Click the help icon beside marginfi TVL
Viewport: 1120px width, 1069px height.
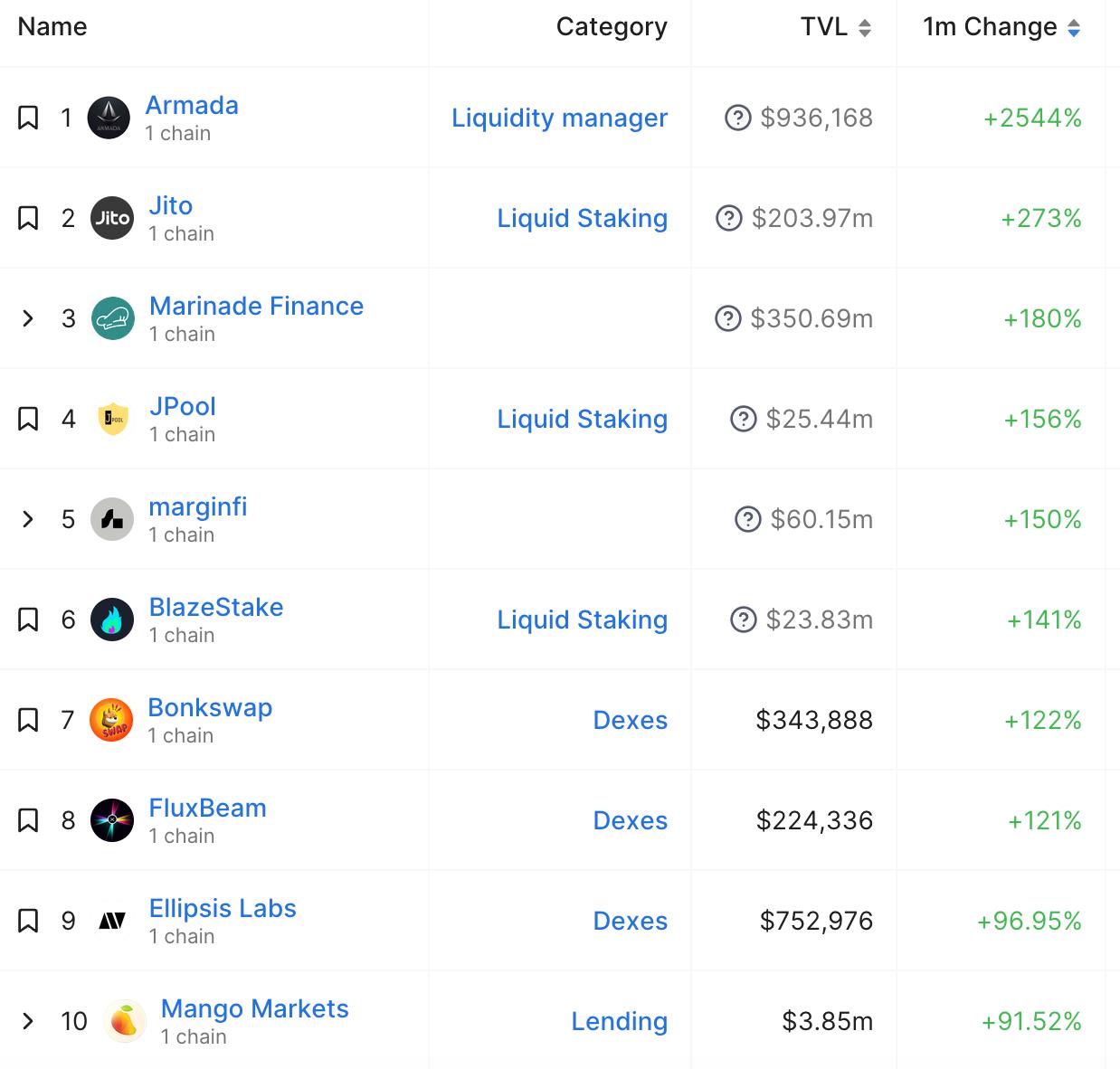pyautogui.click(x=748, y=519)
